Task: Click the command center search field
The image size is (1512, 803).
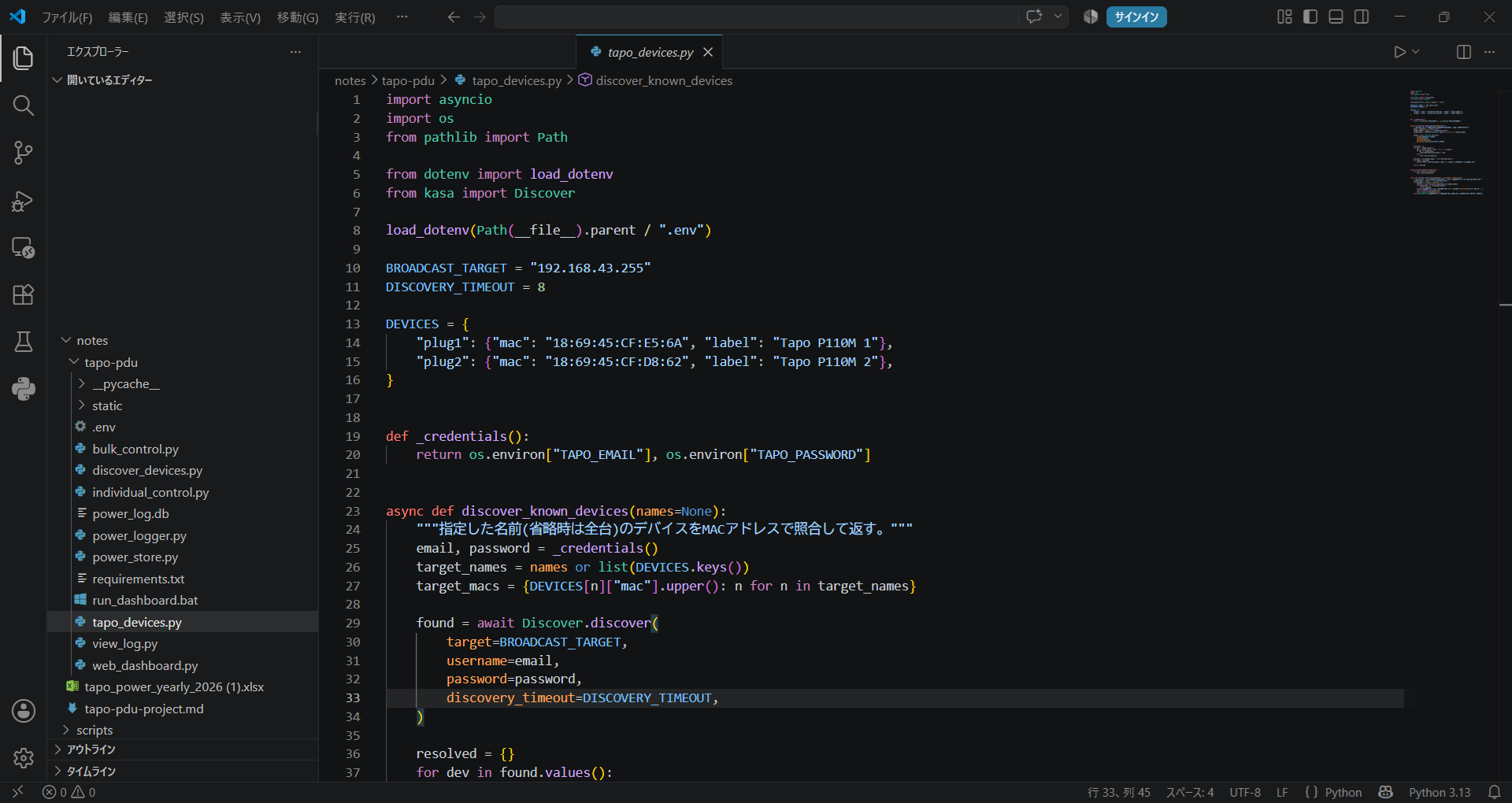Action: tap(755, 17)
